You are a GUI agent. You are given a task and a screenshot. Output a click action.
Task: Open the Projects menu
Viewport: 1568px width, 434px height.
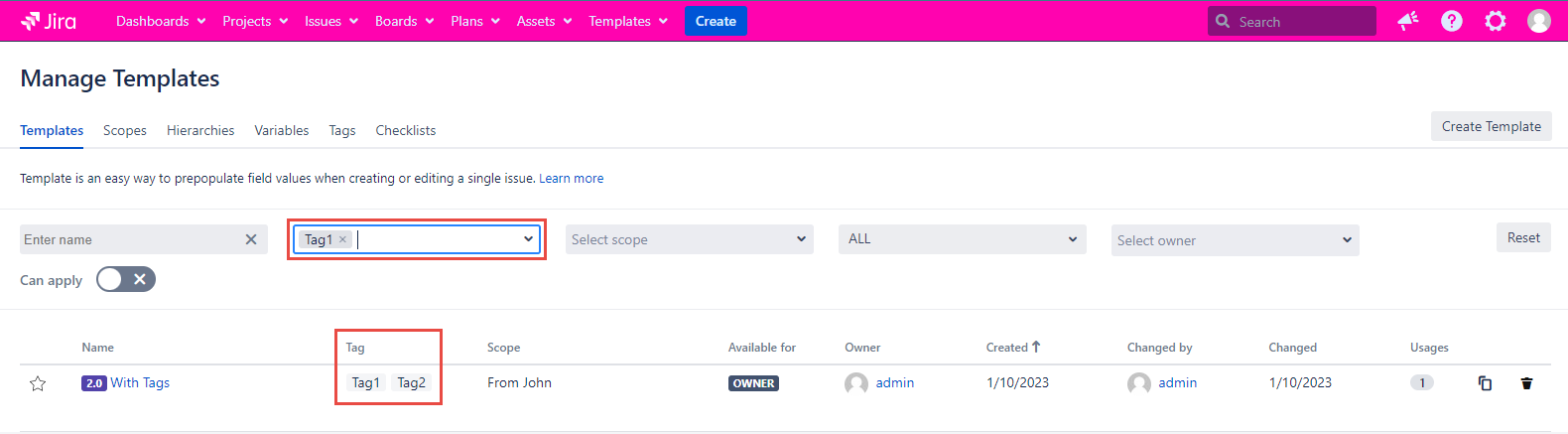point(254,21)
